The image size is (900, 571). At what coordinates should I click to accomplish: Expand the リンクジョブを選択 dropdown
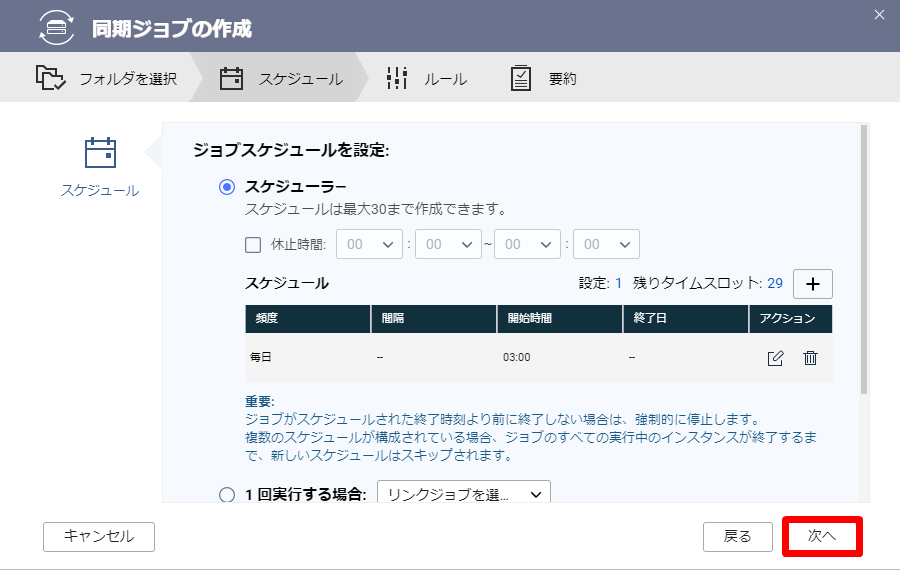(464, 494)
